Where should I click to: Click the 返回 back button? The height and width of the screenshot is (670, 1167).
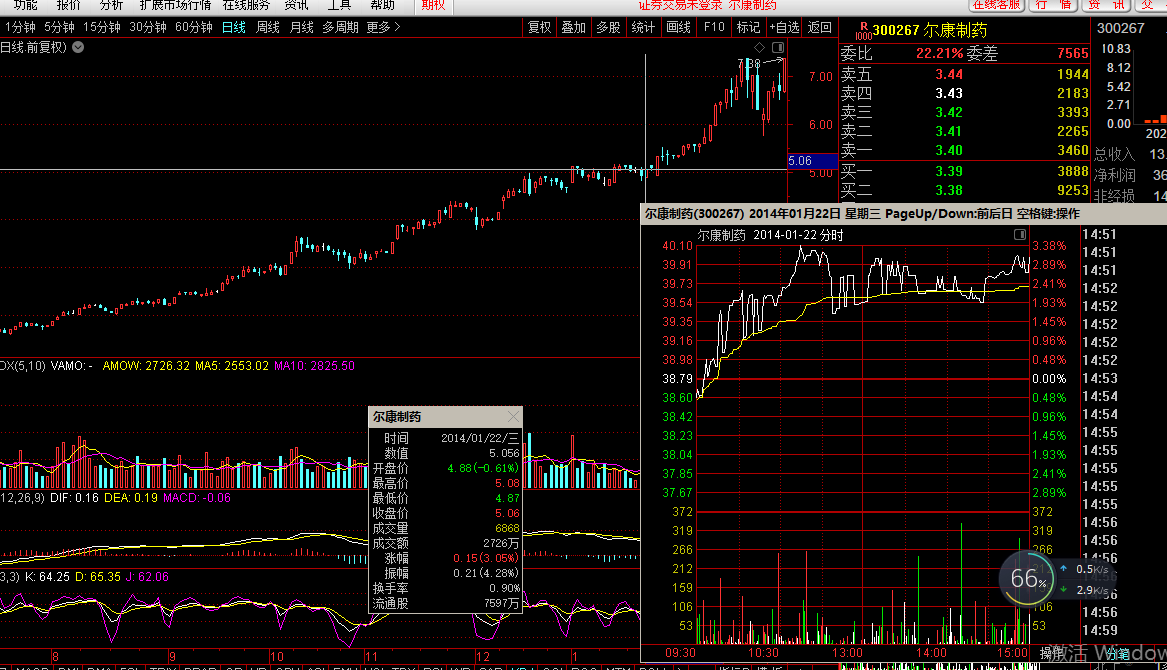819,28
